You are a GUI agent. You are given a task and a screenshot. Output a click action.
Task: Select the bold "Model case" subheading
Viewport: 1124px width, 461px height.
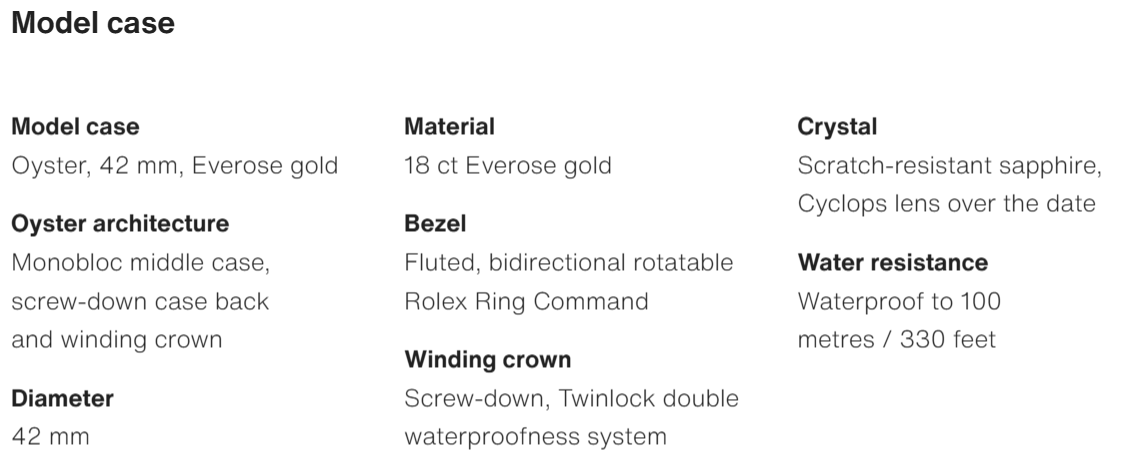(75, 127)
